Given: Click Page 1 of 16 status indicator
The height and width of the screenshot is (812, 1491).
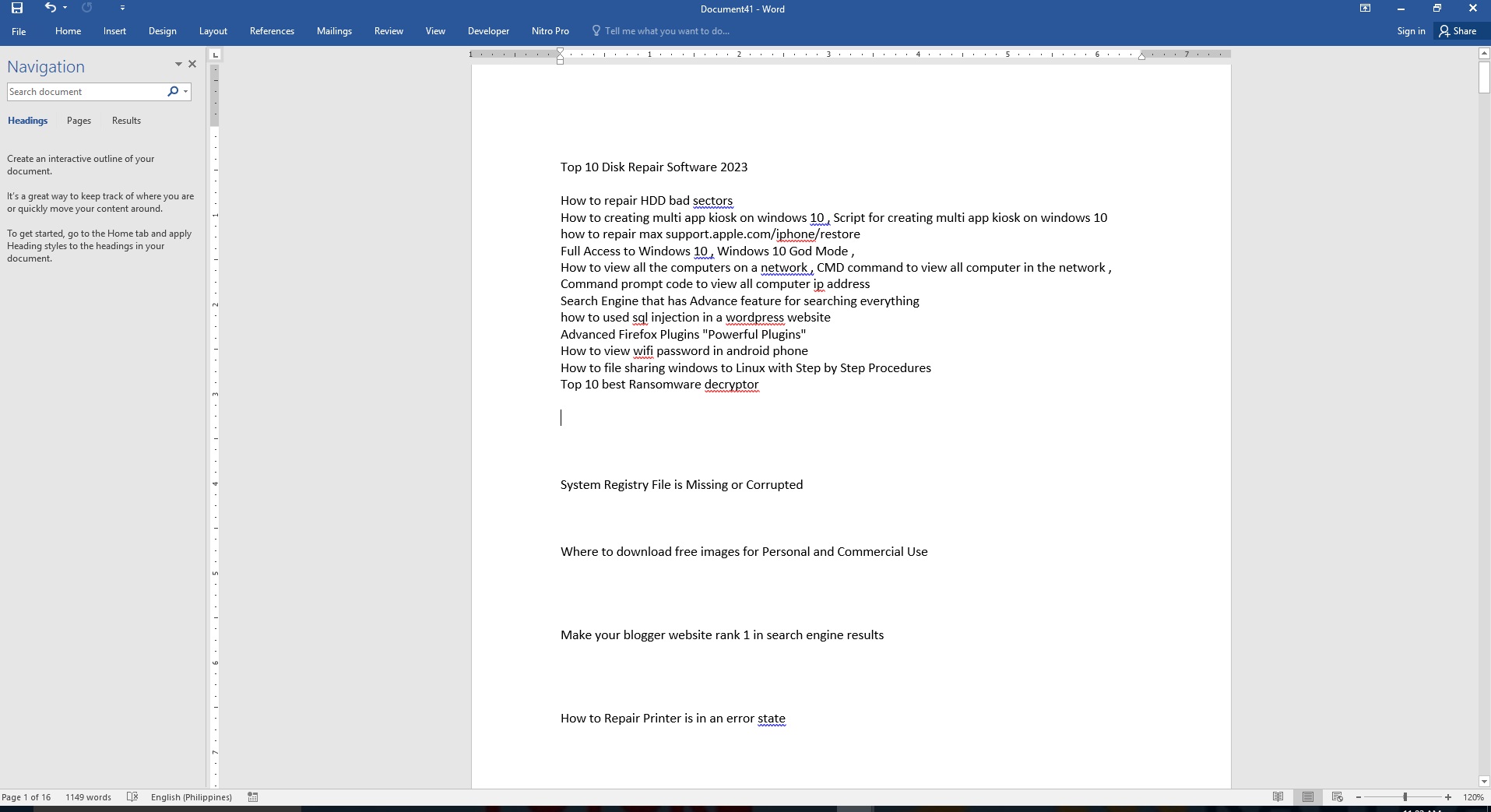Looking at the screenshot, I should (x=26, y=797).
